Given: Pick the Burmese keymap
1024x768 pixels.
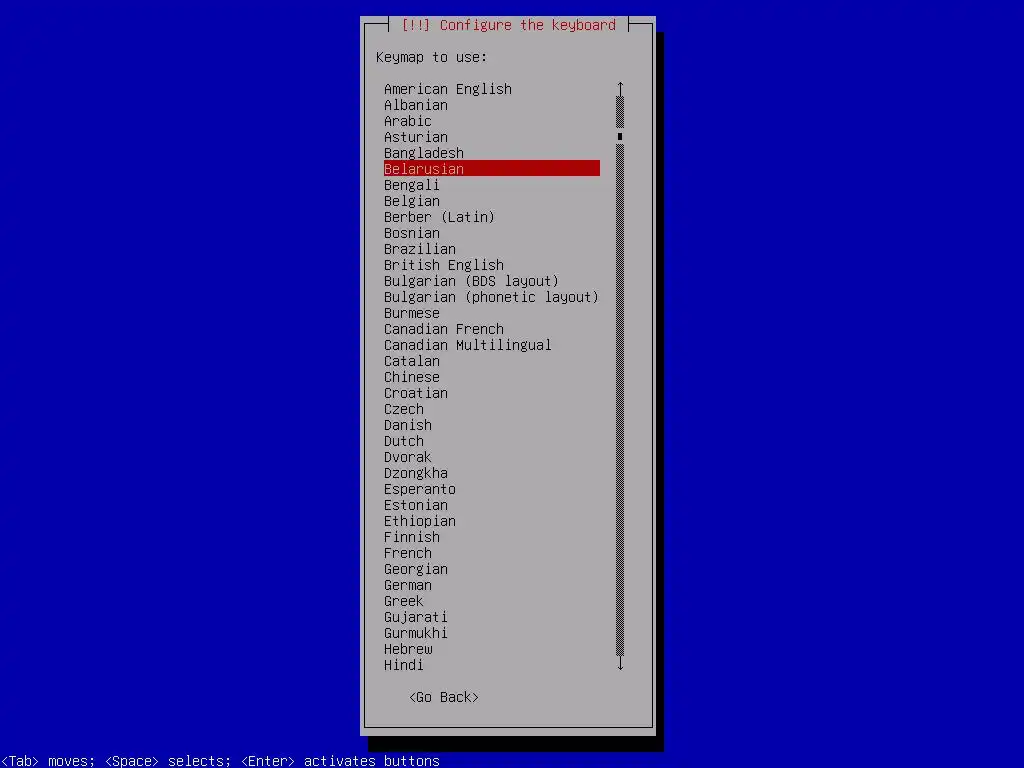Looking at the screenshot, I should pos(492,313).
